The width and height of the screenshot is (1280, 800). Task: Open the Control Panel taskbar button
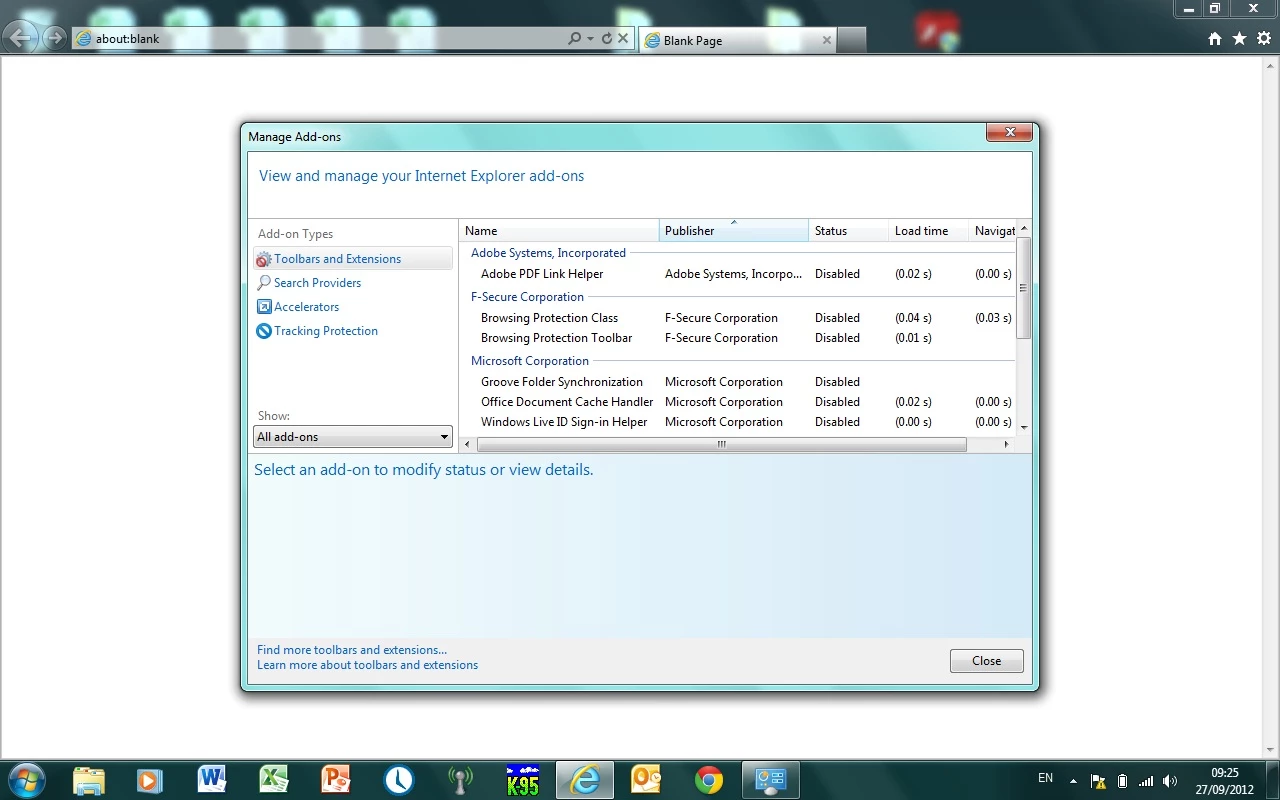pyautogui.click(x=771, y=780)
